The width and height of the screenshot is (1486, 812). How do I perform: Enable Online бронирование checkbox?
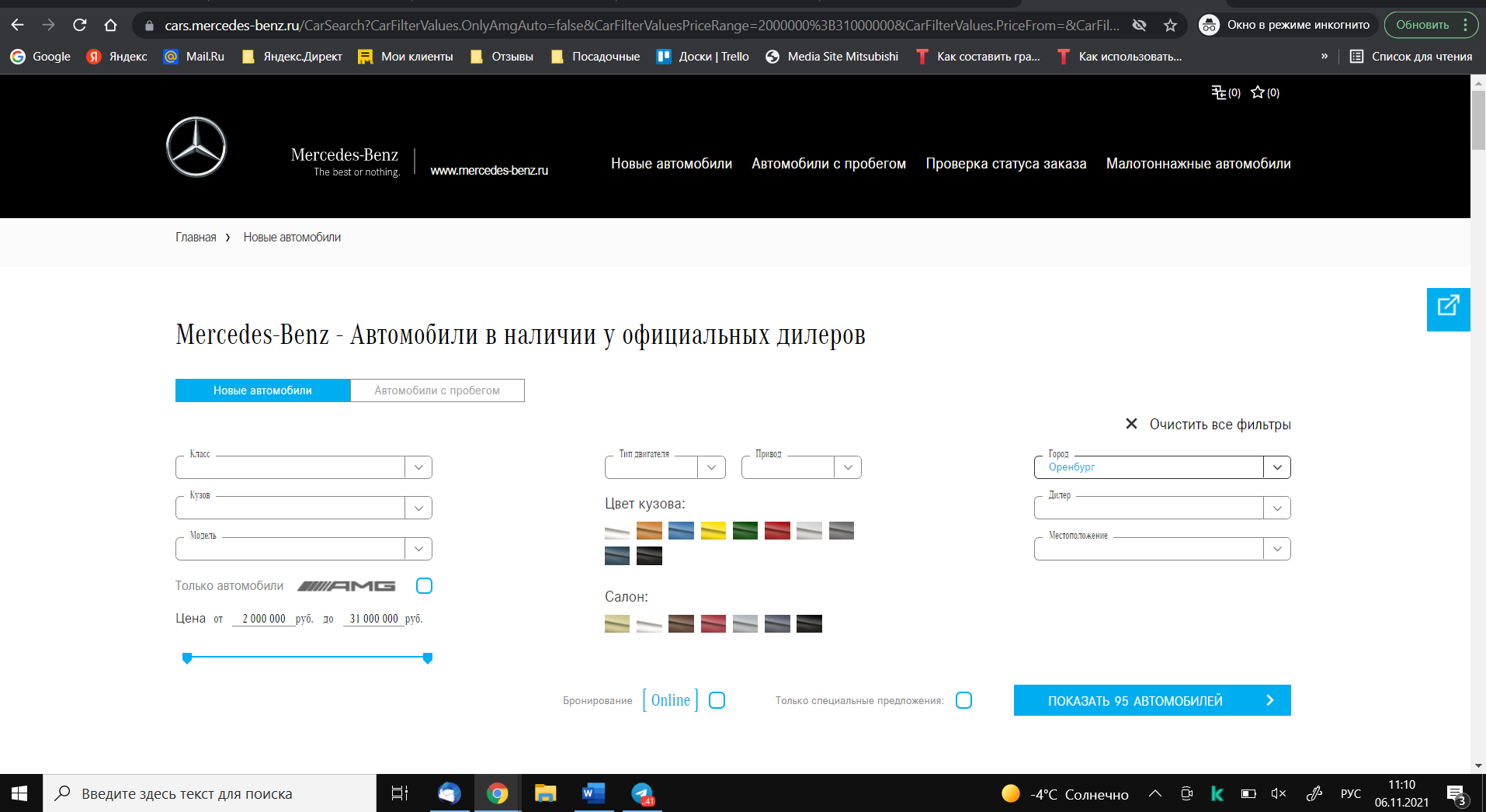click(x=717, y=700)
